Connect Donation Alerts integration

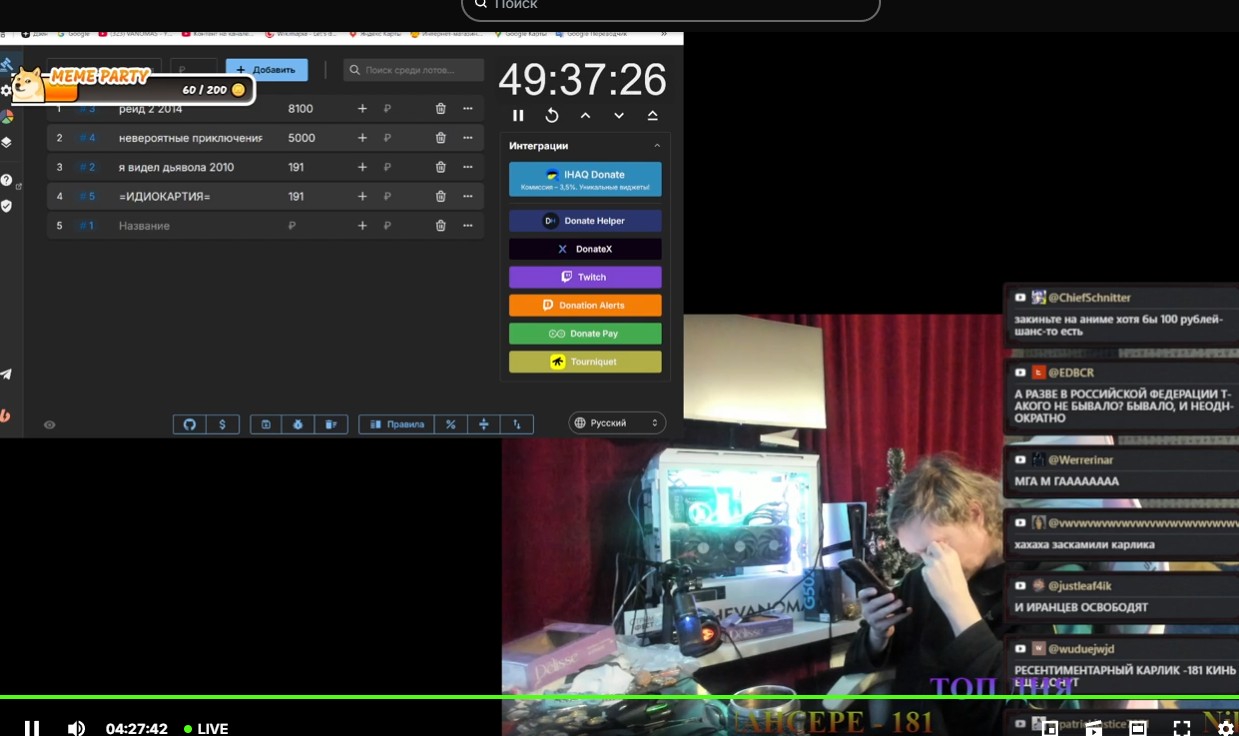coord(585,305)
